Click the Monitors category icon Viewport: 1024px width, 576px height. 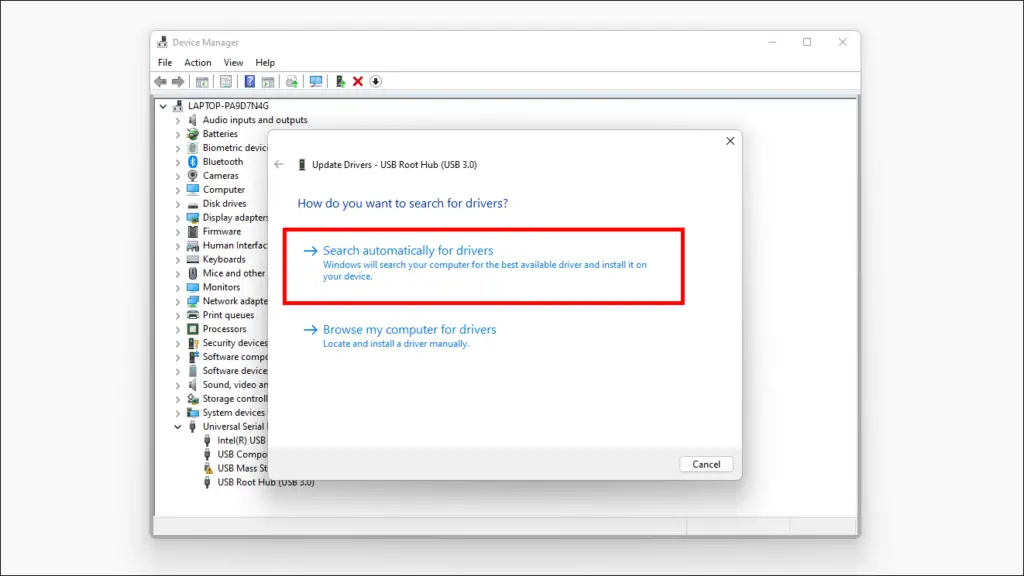click(x=193, y=287)
